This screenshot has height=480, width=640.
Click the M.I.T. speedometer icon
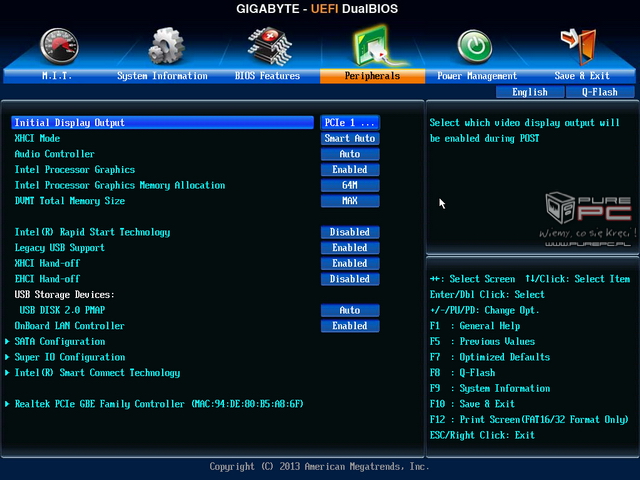(x=59, y=46)
